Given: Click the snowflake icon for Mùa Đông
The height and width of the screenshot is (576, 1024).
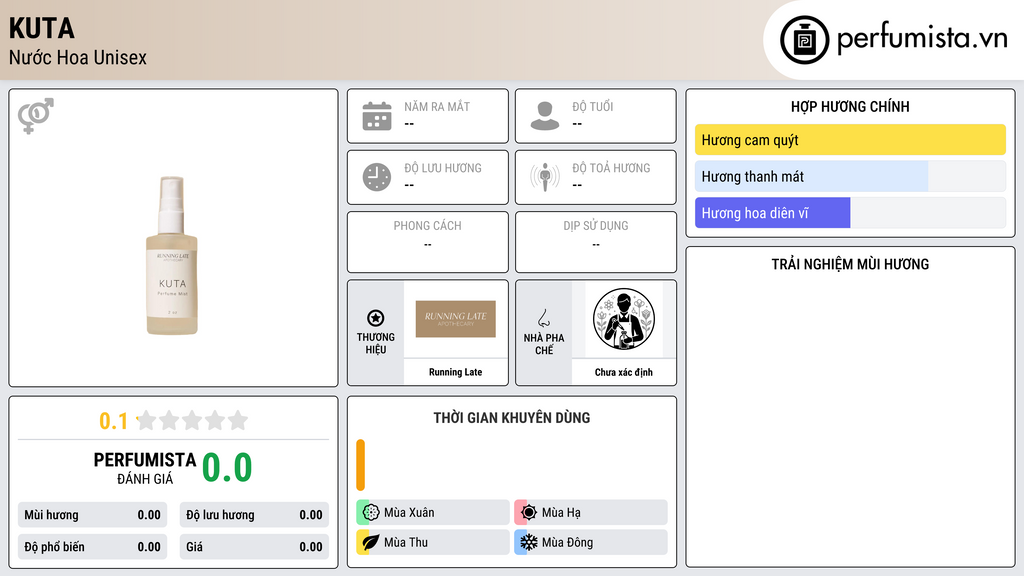Looking at the screenshot, I should coord(529,542).
